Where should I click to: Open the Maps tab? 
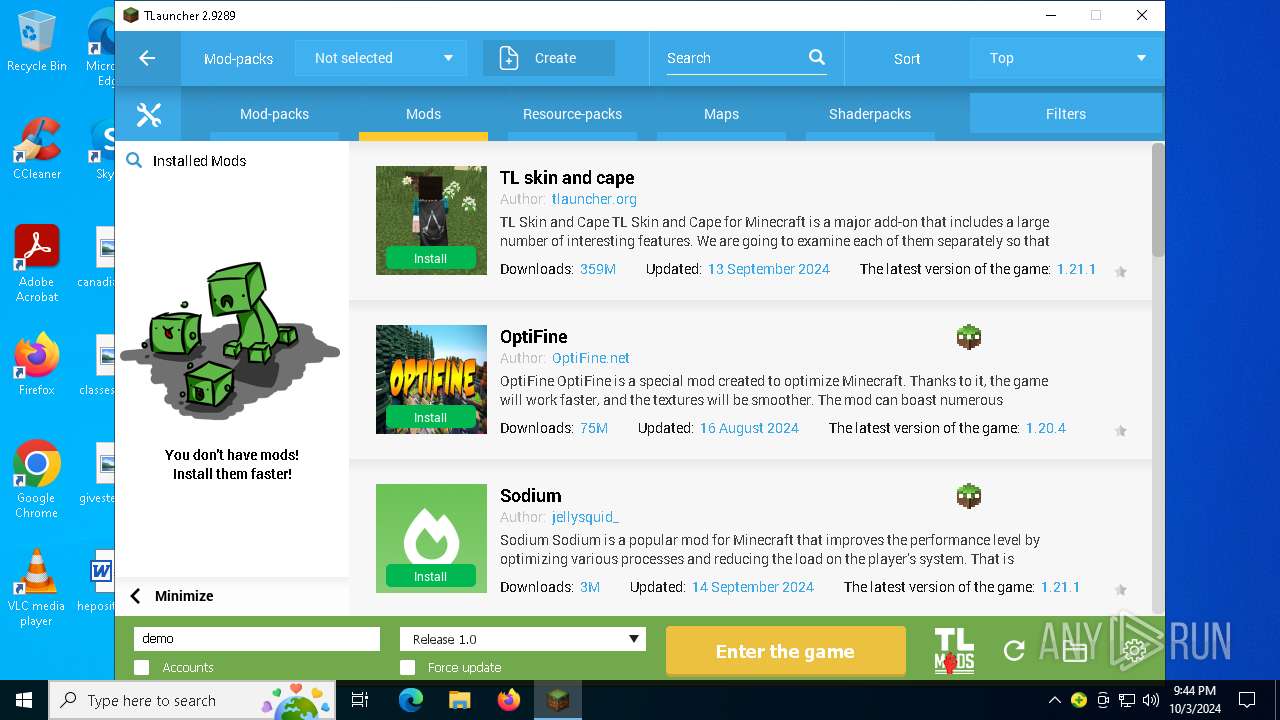pyautogui.click(x=721, y=114)
